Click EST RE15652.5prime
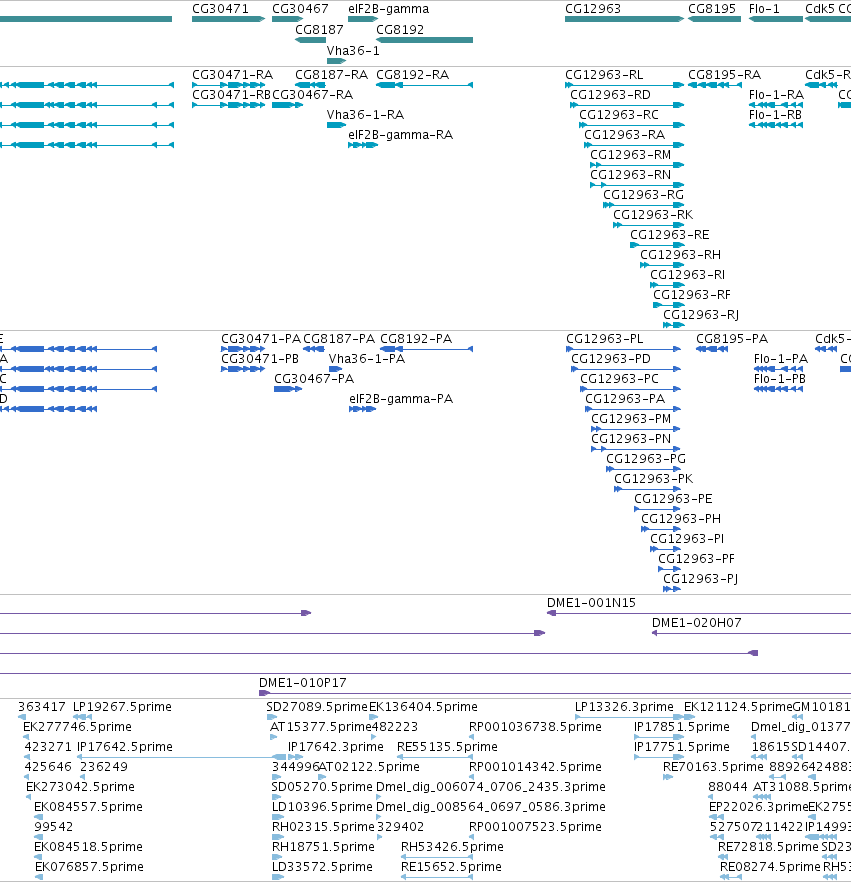Viewport: 851px width, 882px height. pos(451,867)
